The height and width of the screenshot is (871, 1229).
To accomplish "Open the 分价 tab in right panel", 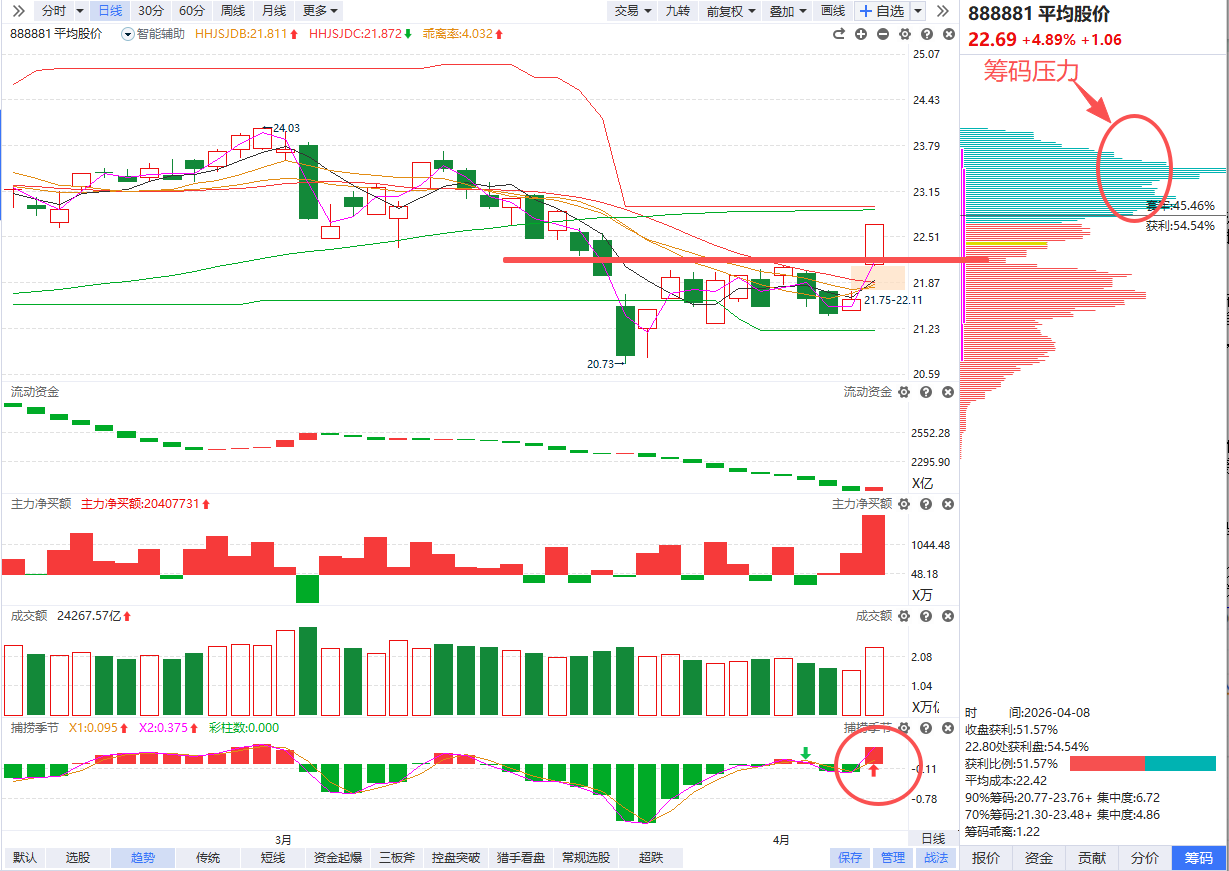I will (x=1145, y=858).
